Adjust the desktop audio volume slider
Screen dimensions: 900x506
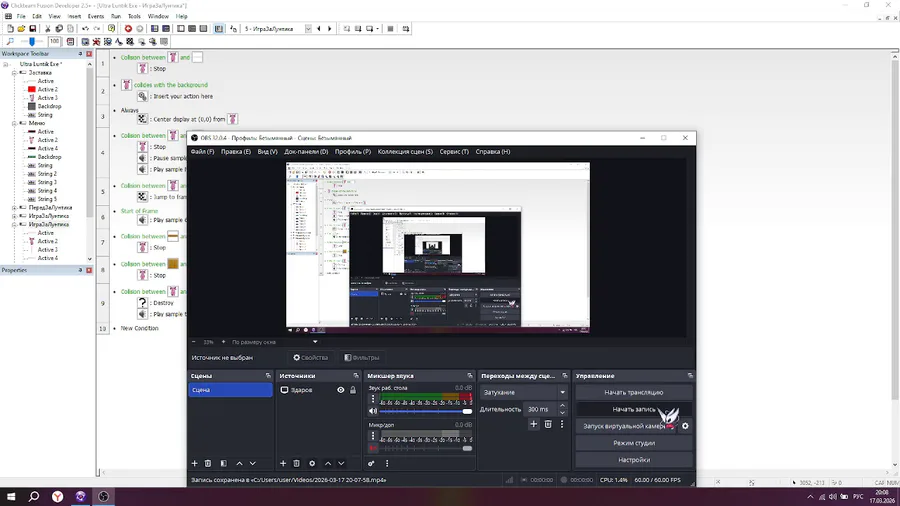coord(425,411)
